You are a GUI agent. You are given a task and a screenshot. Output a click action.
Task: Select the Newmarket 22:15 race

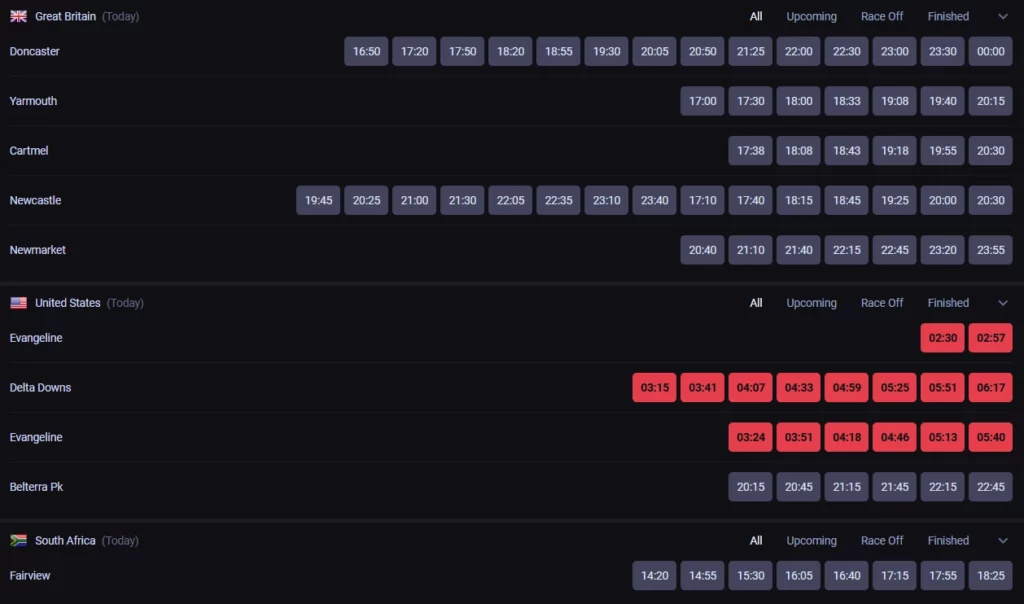coord(846,250)
